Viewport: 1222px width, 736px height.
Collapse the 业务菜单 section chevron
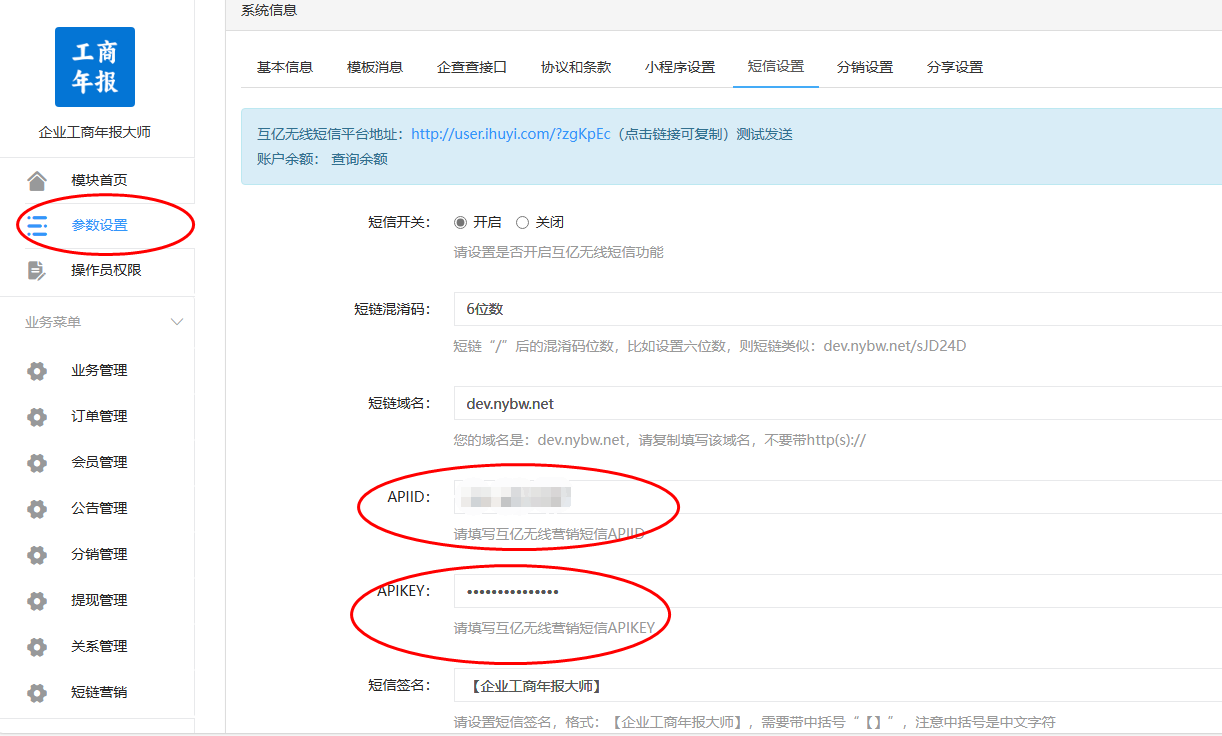click(177, 322)
